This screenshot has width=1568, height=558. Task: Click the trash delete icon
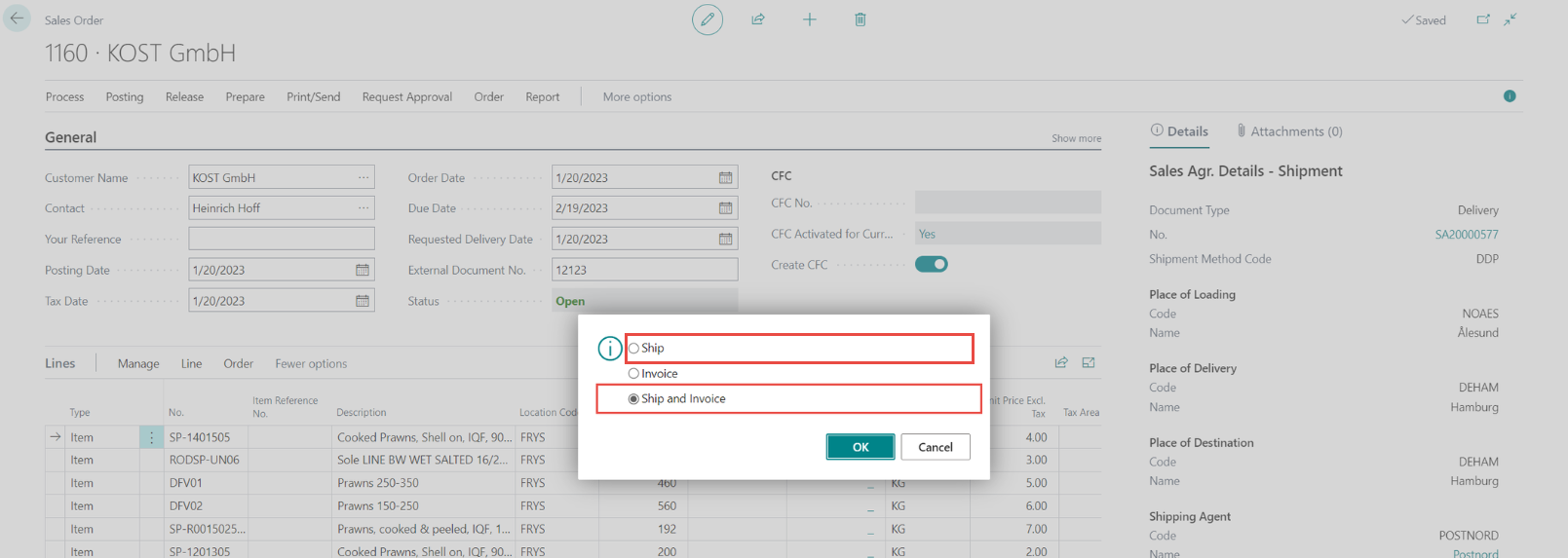tap(860, 19)
